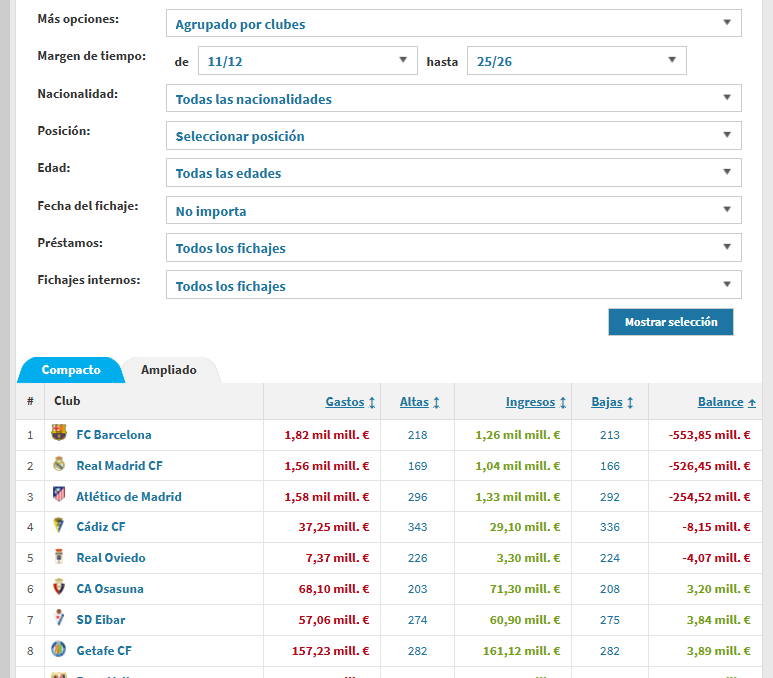Click Real Oviedo's 7,37 mill. € Gastos

338,558
